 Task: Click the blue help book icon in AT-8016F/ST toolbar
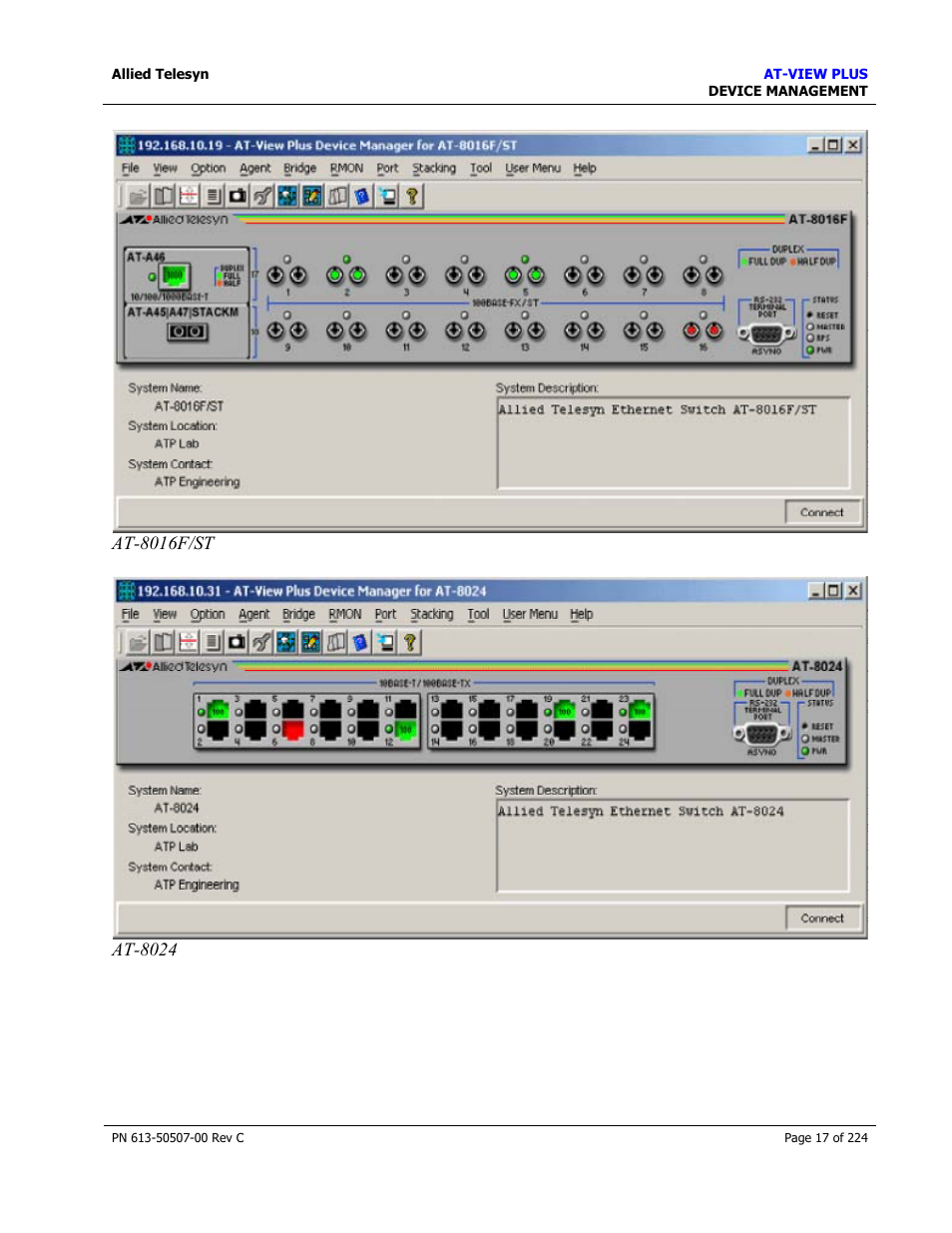coord(361,196)
